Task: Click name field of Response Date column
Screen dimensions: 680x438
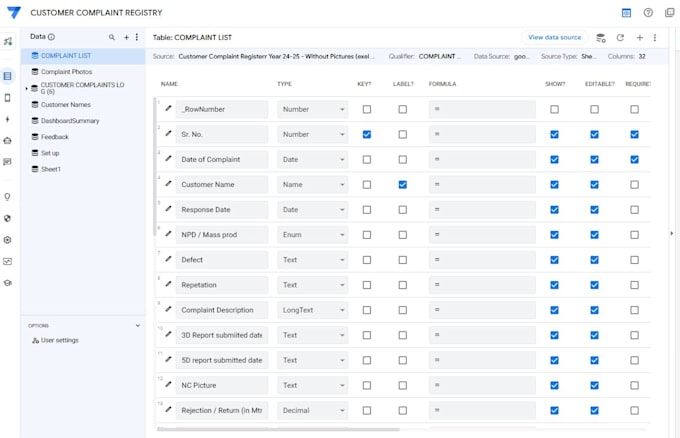Action: (222, 210)
